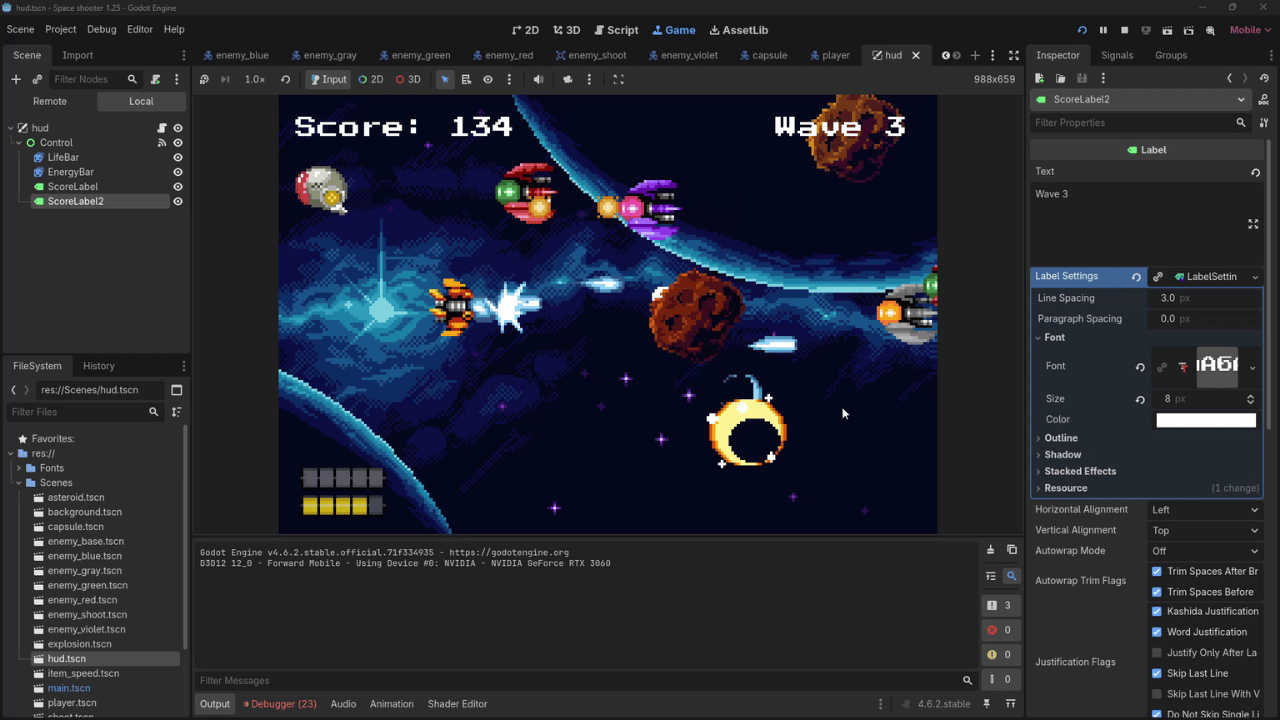
Task: Toggle the game audio mute icon
Action: click(x=538, y=79)
